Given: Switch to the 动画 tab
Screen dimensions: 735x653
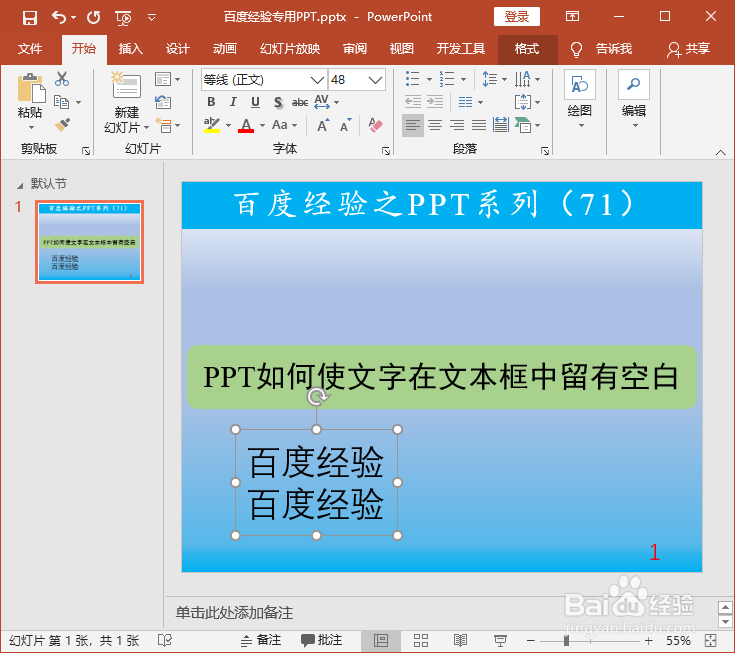Looking at the screenshot, I should coord(225,49).
